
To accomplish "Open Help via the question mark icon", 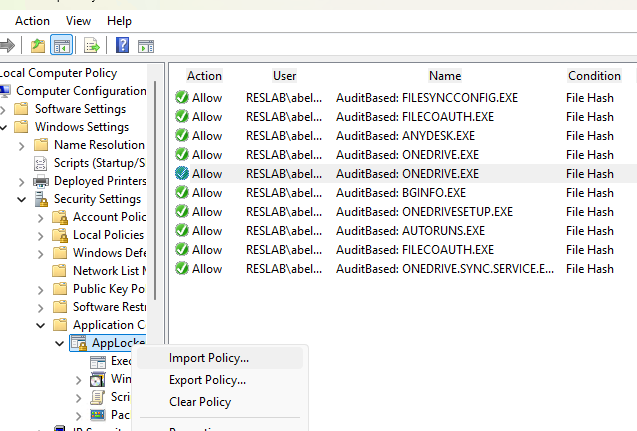I will pyautogui.click(x=122, y=45).
